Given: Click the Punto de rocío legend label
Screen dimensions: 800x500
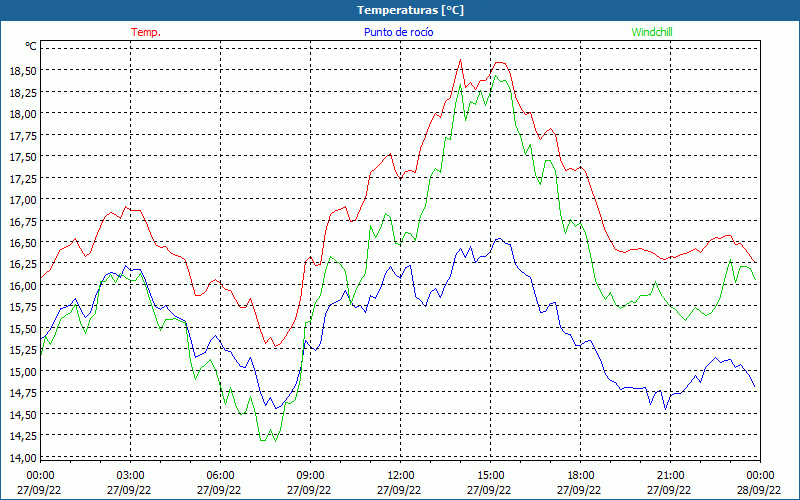Looking at the screenshot, I should click(x=398, y=32).
